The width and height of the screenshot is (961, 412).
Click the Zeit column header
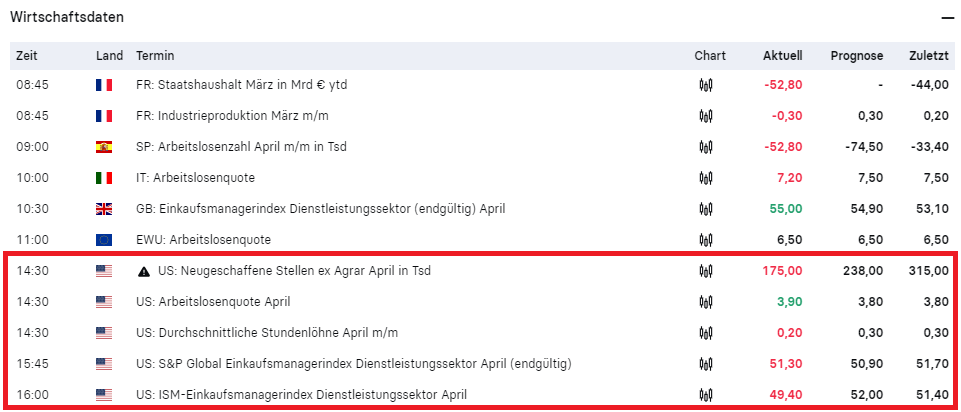pyautogui.click(x=27, y=56)
